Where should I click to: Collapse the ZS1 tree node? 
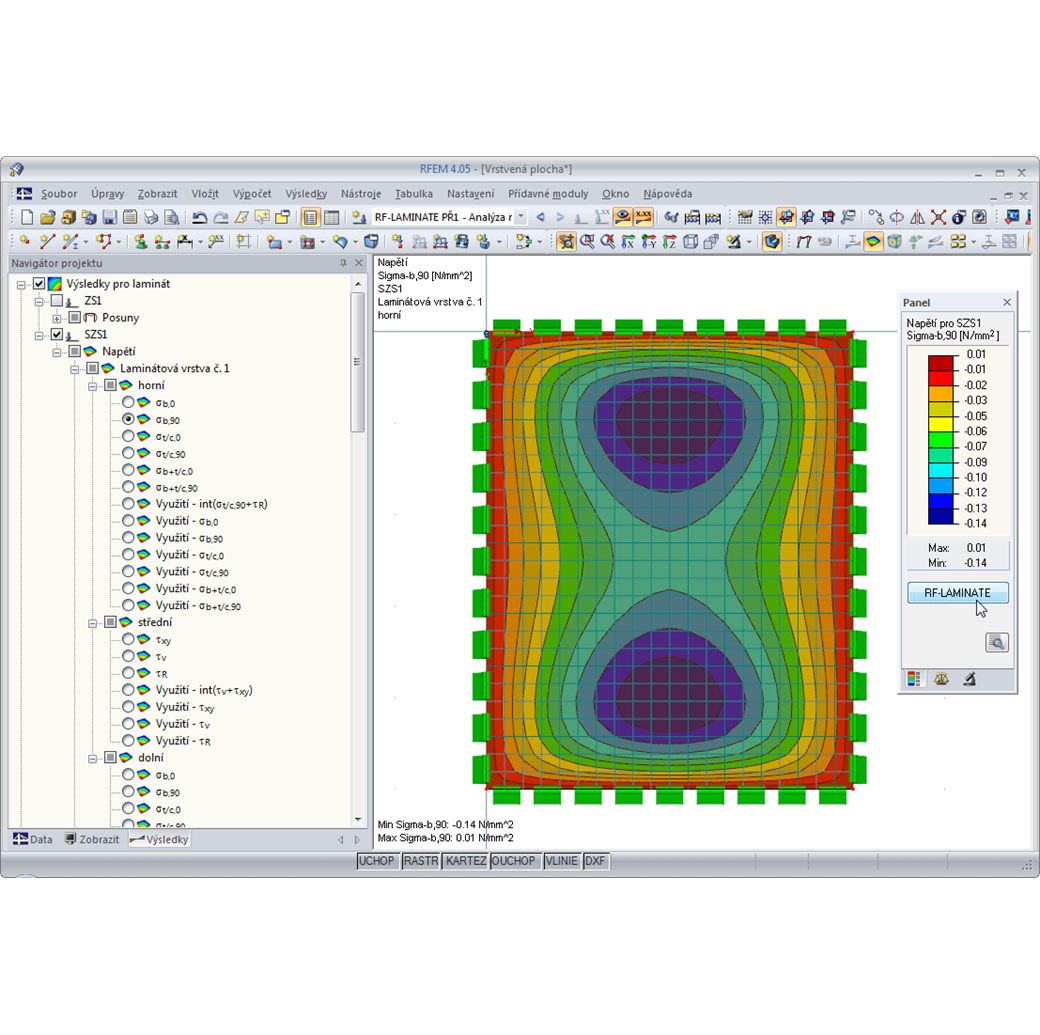[x=39, y=301]
